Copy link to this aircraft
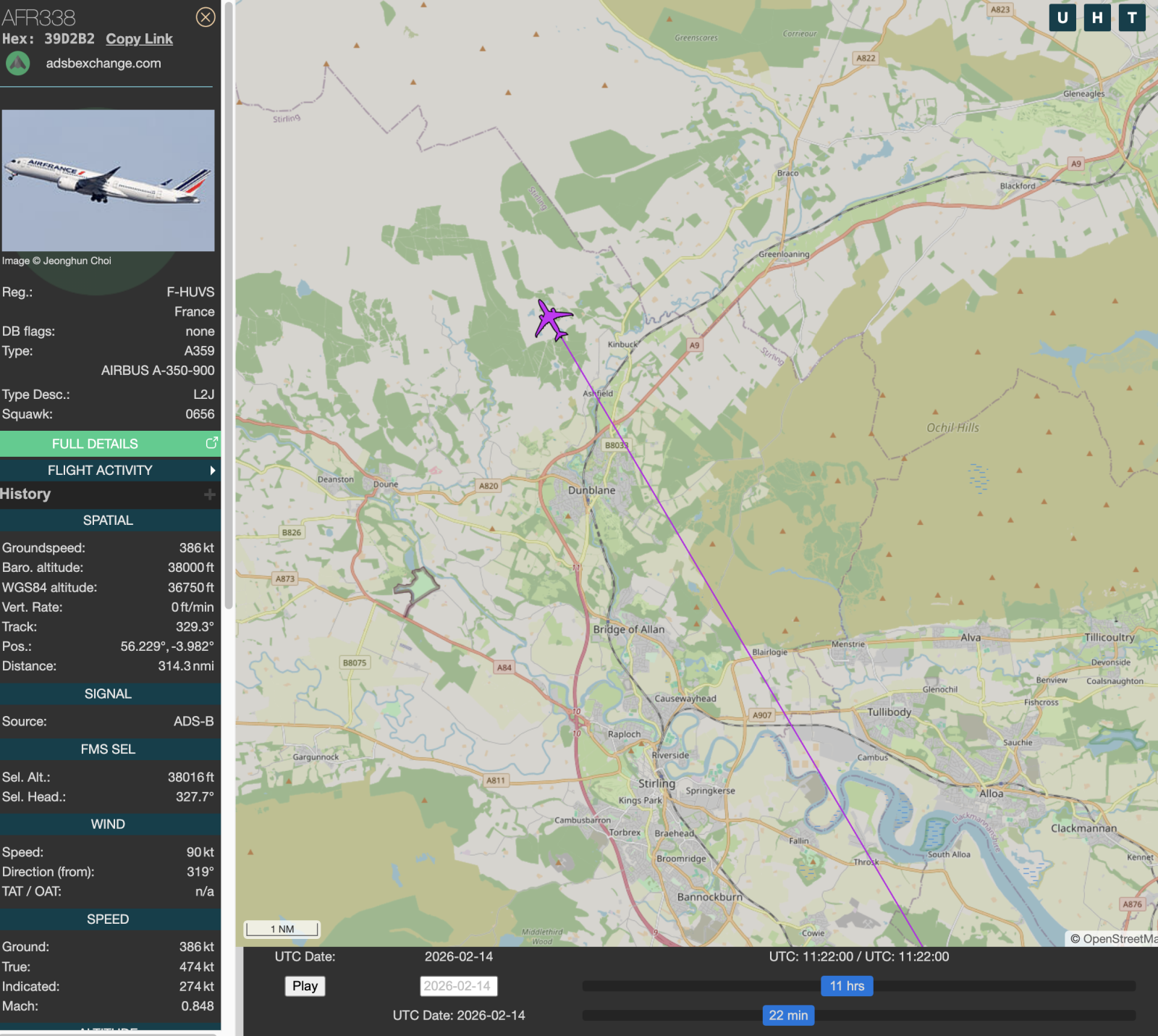Viewport: 1158px width, 1036px height. pos(139,39)
